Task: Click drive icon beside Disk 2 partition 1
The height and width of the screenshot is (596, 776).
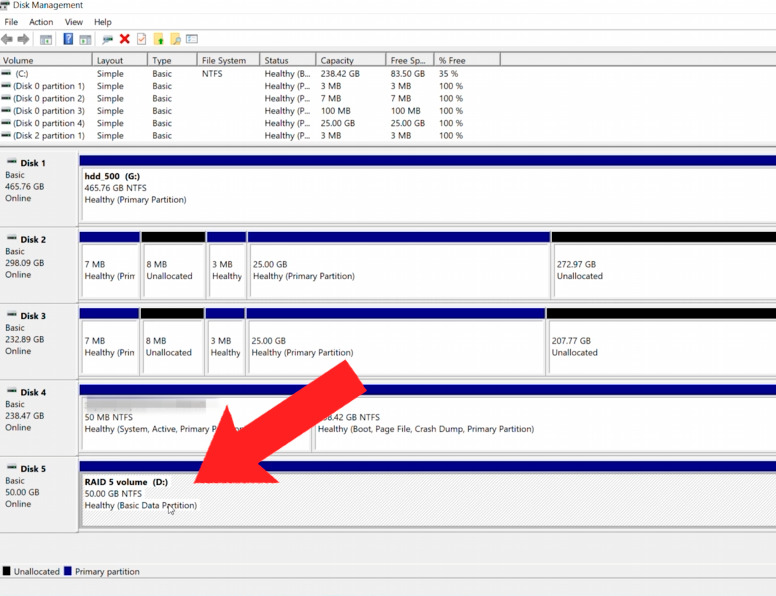Action: [6, 135]
